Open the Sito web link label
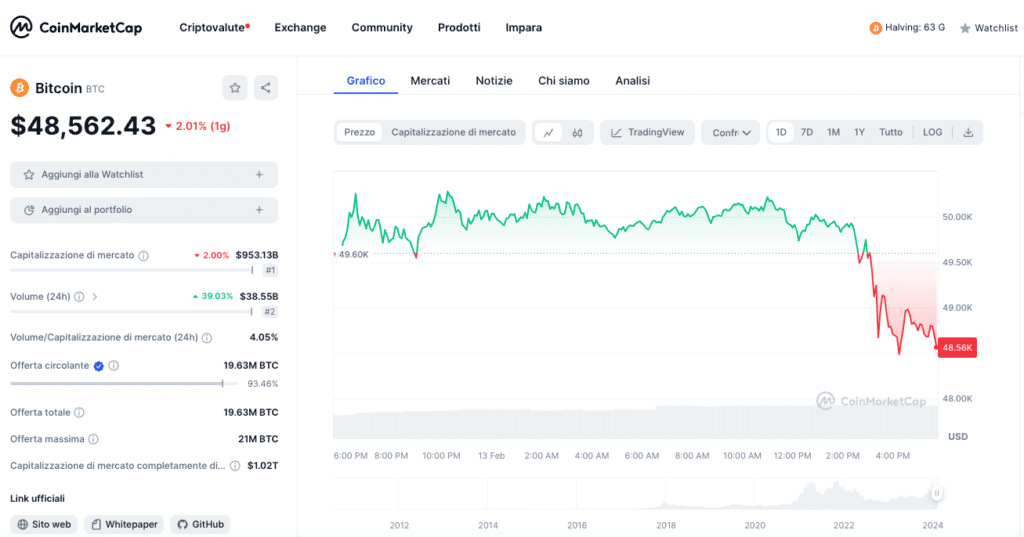Image resolution: width=1024 pixels, height=537 pixels. coord(52,525)
